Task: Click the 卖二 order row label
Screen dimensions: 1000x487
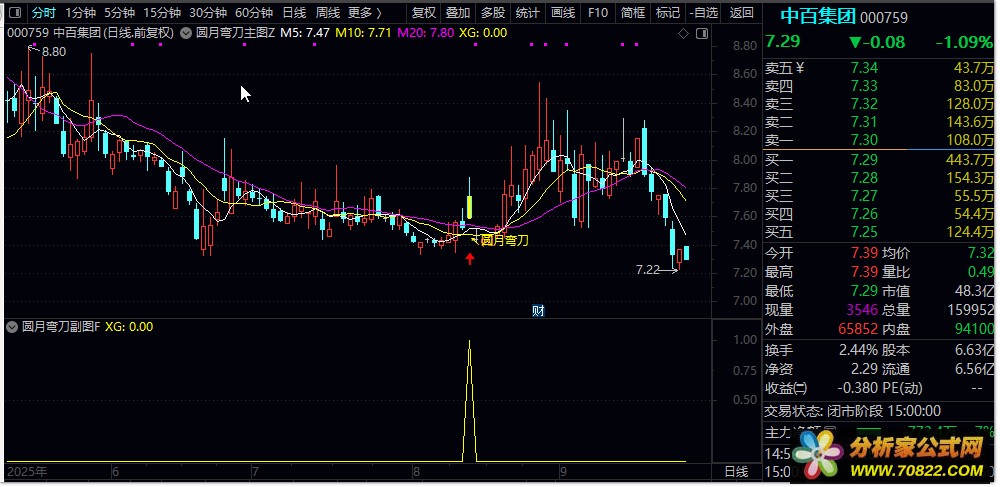Action: click(x=779, y=121)
